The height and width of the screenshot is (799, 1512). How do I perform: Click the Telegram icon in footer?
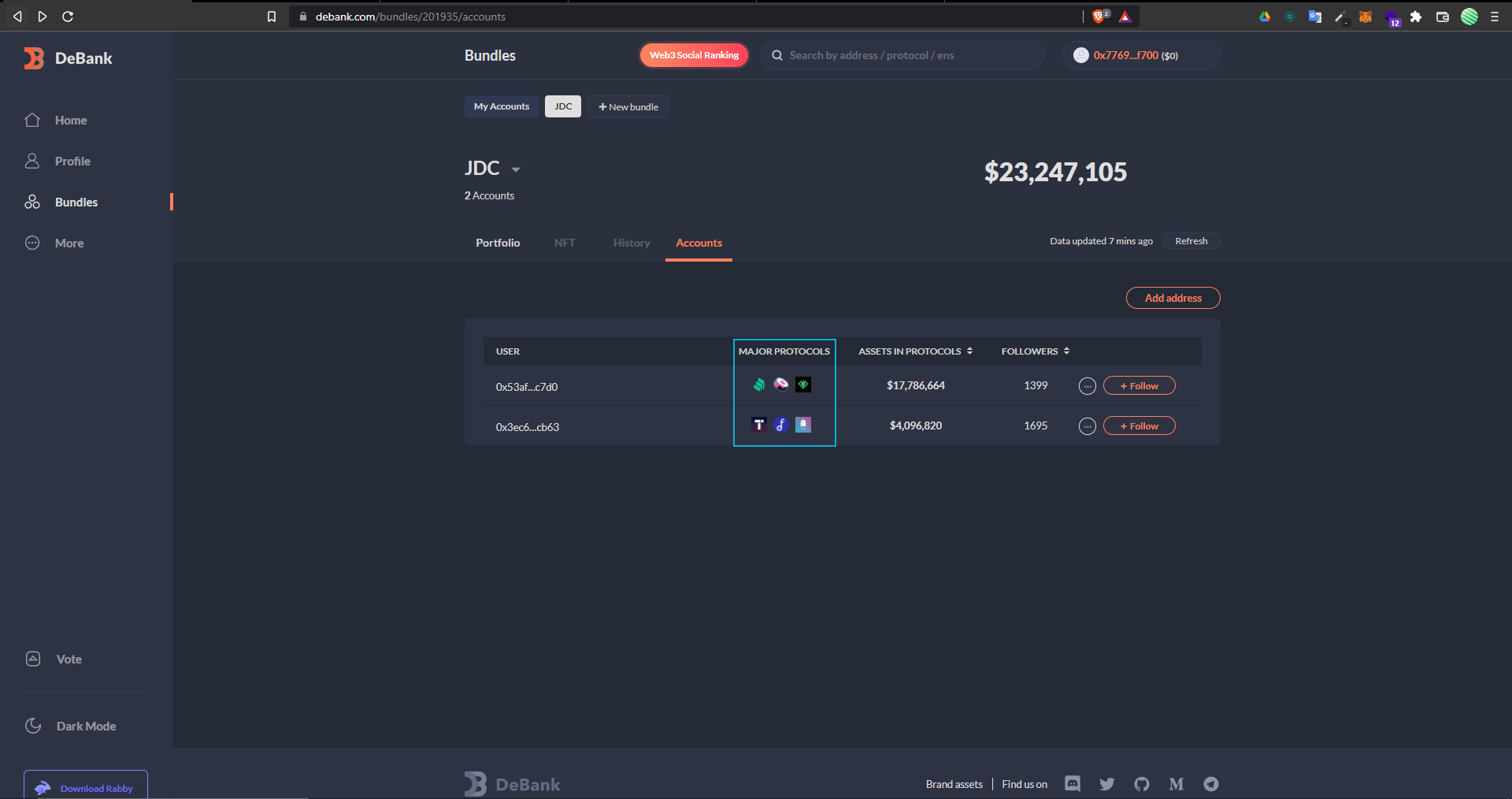1210,784
